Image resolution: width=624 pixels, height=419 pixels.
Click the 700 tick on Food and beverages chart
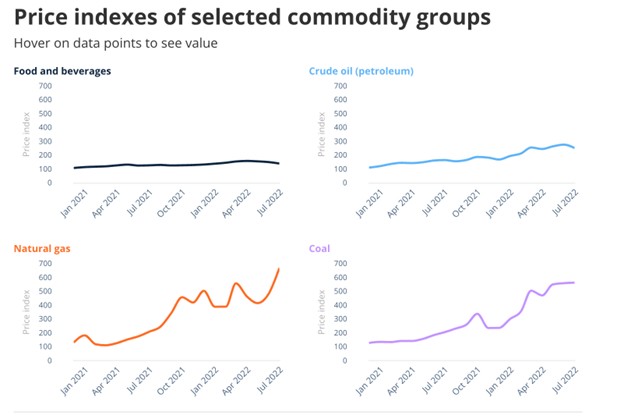point(45,85)
